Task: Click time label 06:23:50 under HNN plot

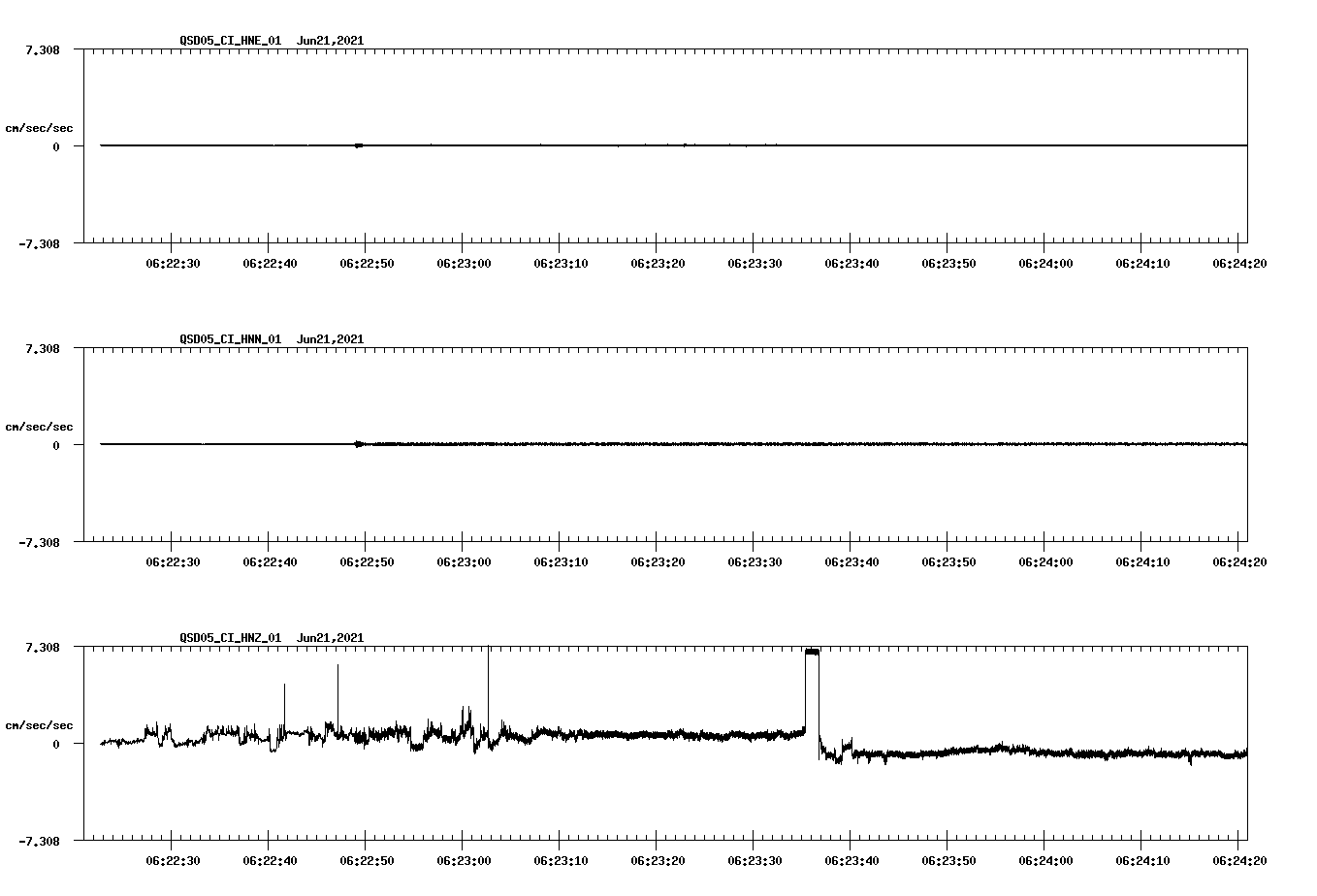Action: pyautogui.click(x=948, y=561)
